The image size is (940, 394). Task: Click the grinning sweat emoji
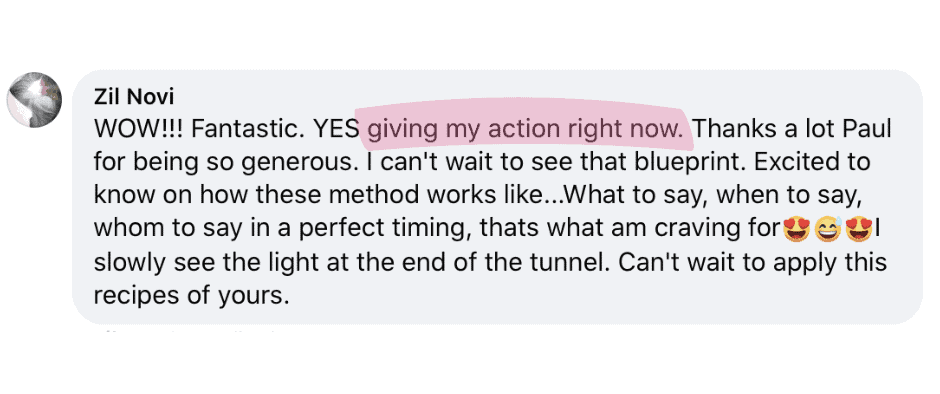pyautogui.click(x=828, y=229)
